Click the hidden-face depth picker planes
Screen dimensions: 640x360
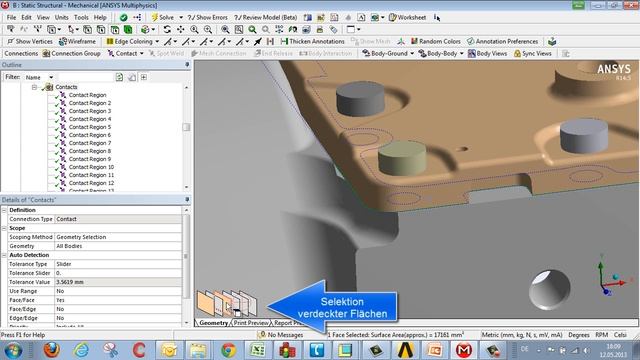tap(227, 303)
